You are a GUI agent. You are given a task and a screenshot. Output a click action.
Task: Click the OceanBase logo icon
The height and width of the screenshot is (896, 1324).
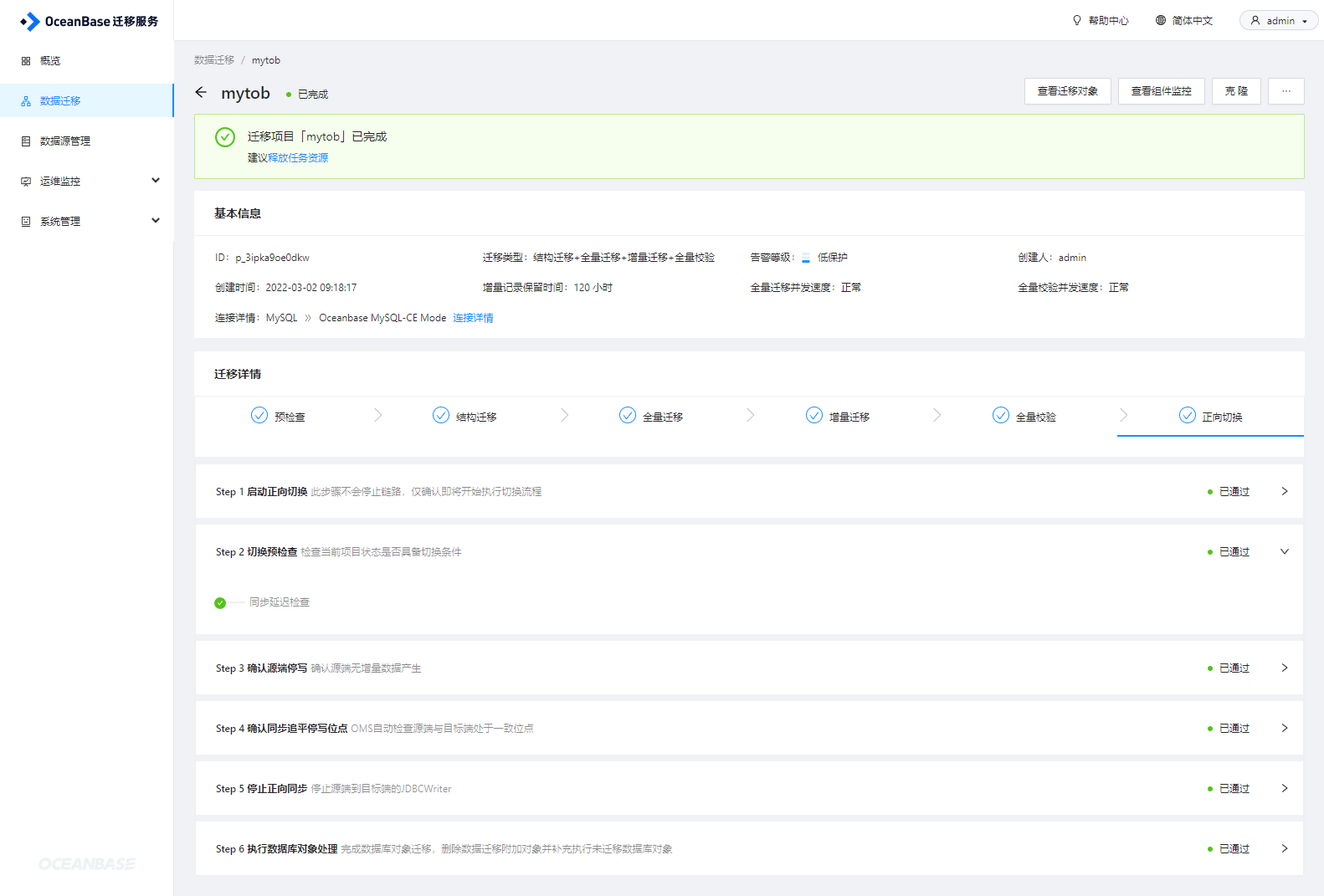pyautogui.click(x=30, y=21)
